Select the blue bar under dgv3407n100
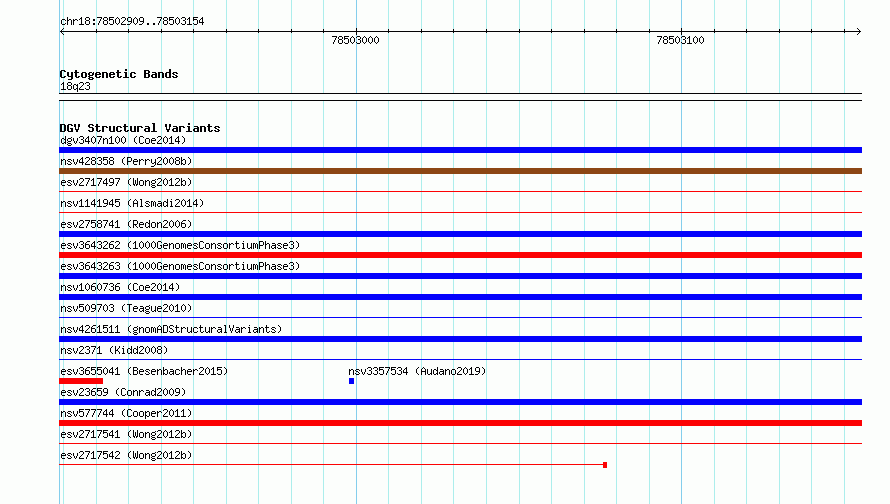 pyautogui.click(x=460, y=150)
